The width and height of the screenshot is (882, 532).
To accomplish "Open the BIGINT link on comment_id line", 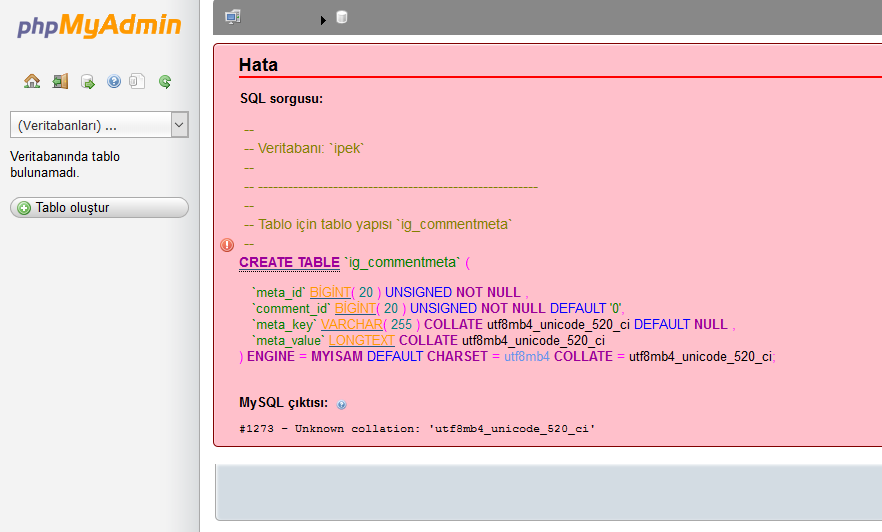I will pyautogui.click(x=355, y=308).
